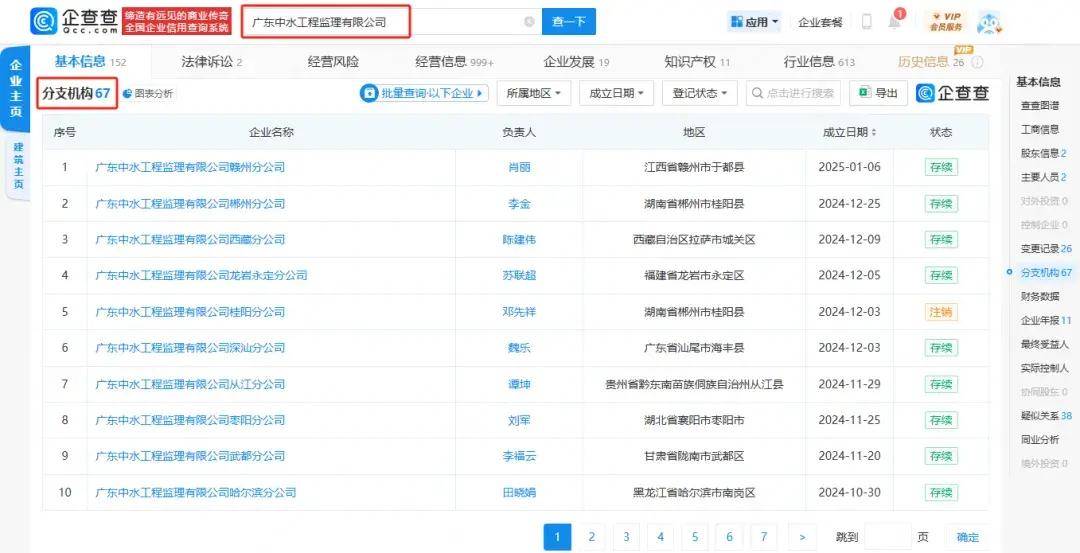This screenshot has height=553, width=1080.
Task: Sort by 成立日期 column header
Action: 849,132
